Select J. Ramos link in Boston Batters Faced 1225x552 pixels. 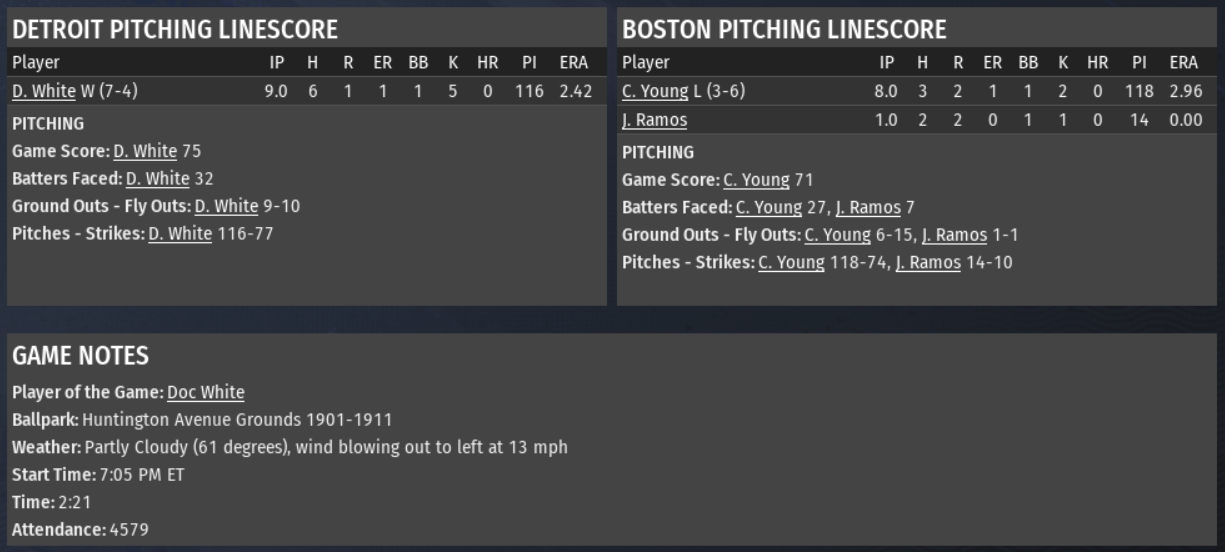click(x=868, y=208)
